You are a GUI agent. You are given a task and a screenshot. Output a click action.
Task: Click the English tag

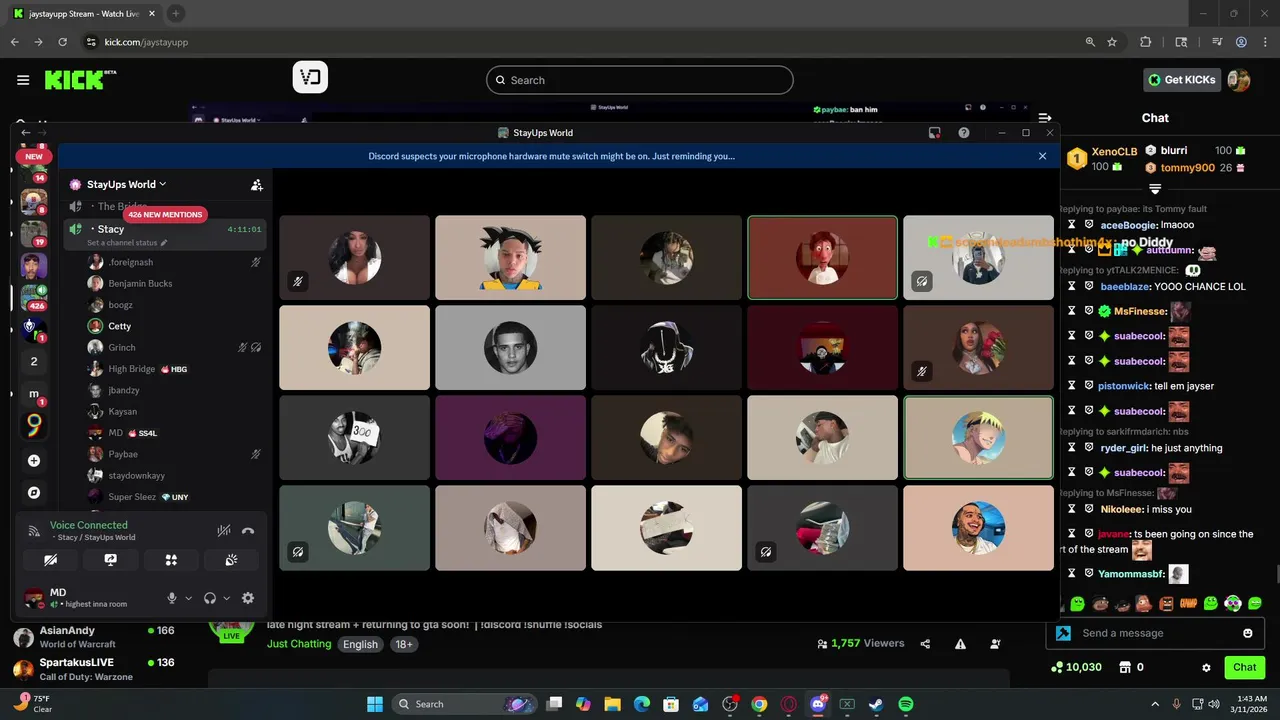[360, 644]
